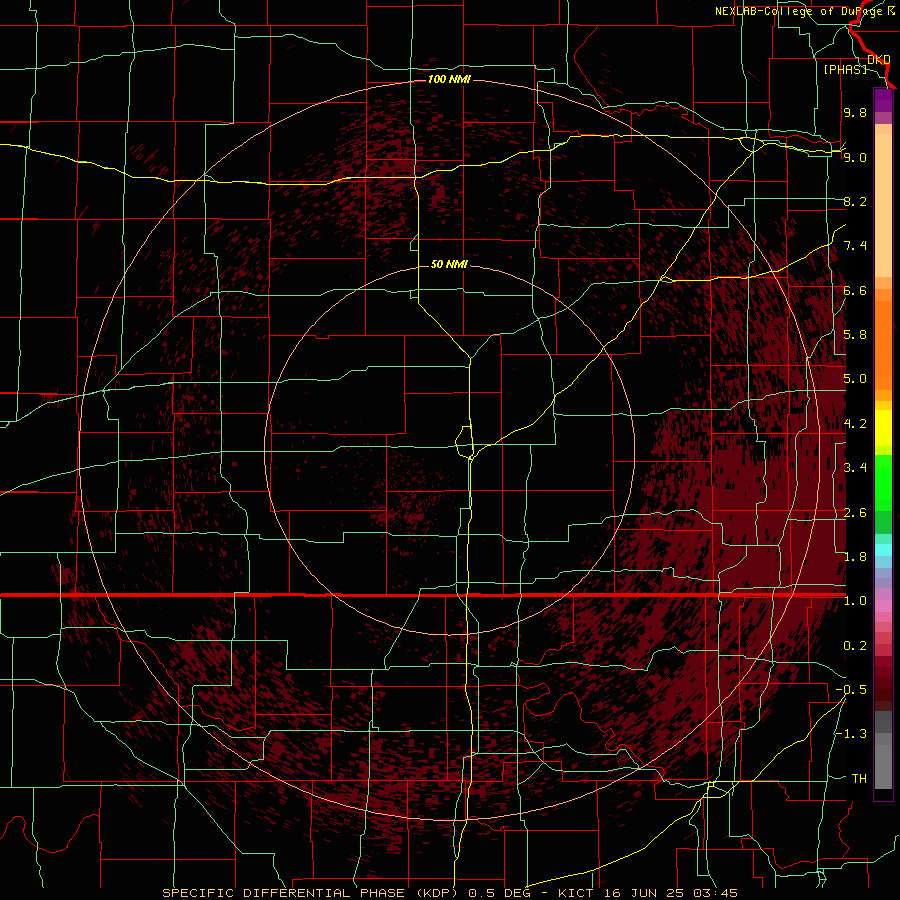Click the 5.0 scale label
Viewport: 900px width, 900px height.
click(855, 378)
